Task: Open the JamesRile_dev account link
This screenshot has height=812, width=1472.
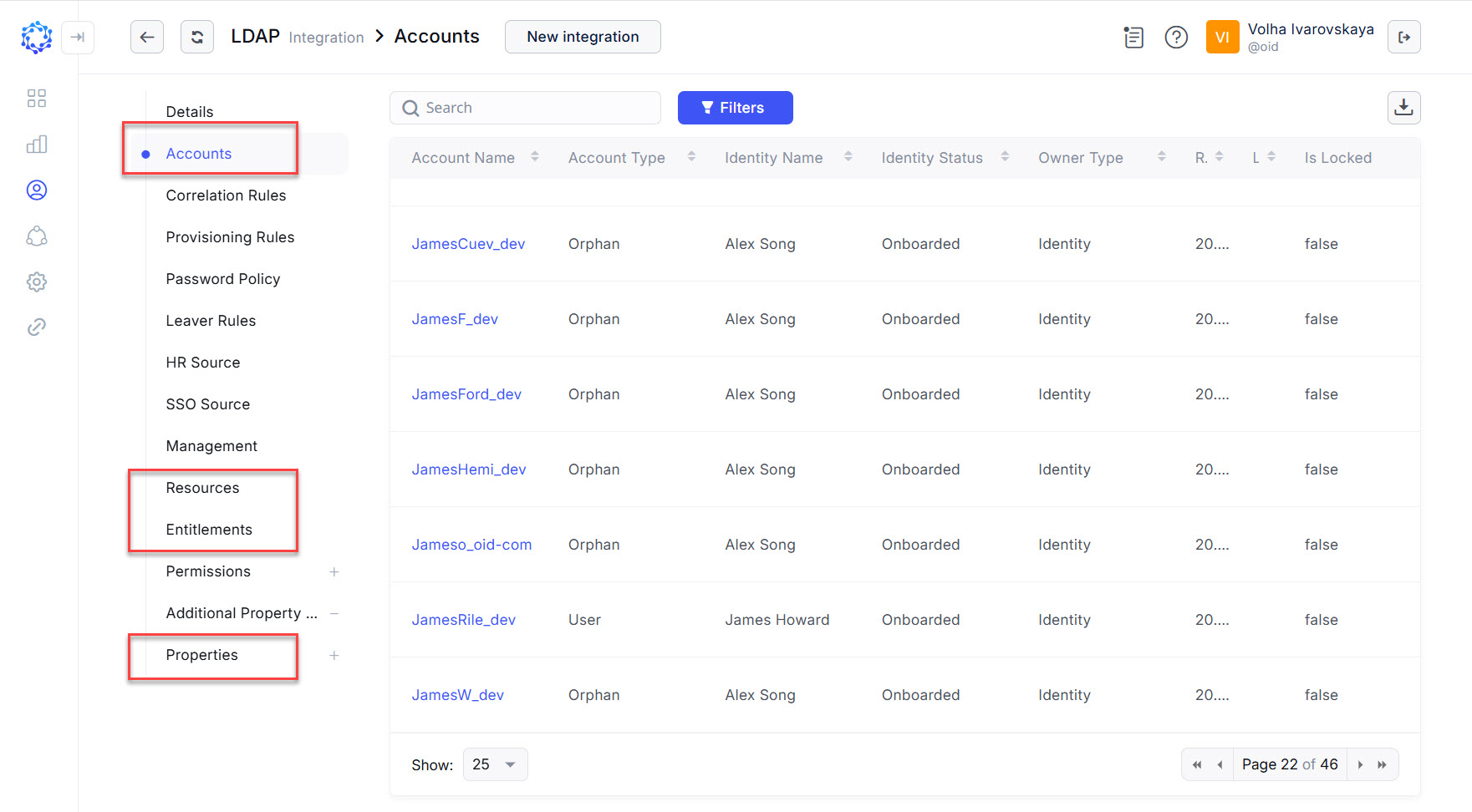Action: (463, 619)
